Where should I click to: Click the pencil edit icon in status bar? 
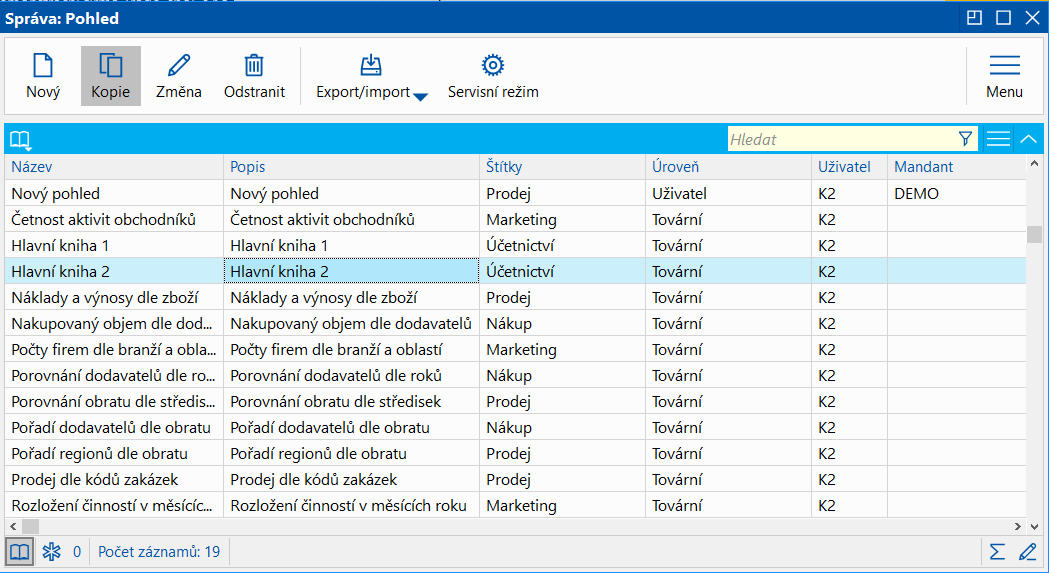click(x=1027, y=551)
